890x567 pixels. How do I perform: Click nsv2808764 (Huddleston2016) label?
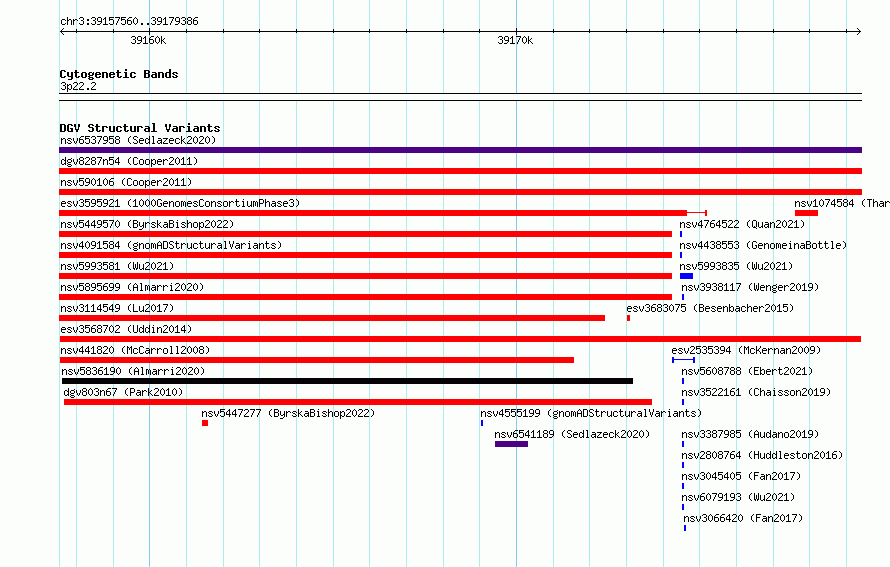coord(762,455)
